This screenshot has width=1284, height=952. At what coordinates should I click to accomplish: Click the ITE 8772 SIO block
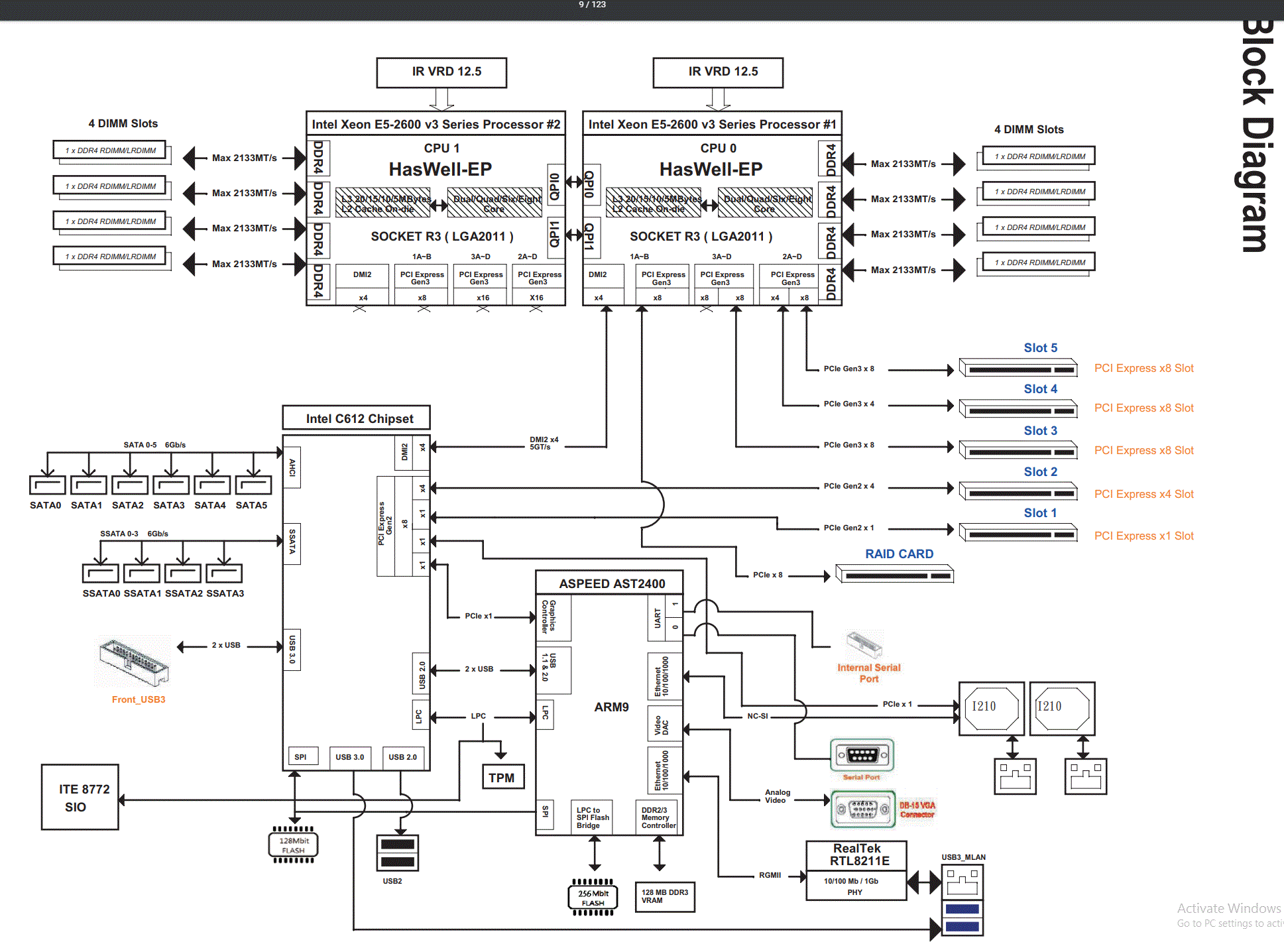click(x=80, y=798)
